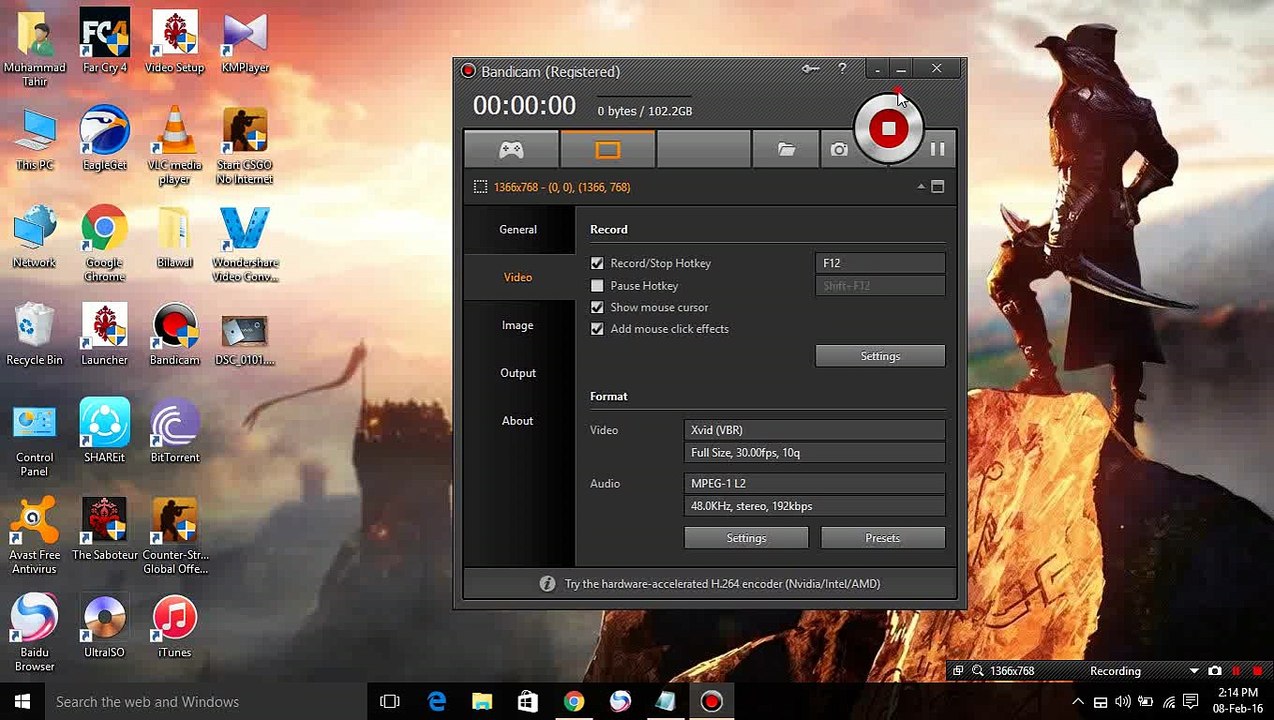Open the Recording bar dropdown arrow
1274x720 pixels.
[x=1194, y=671]
